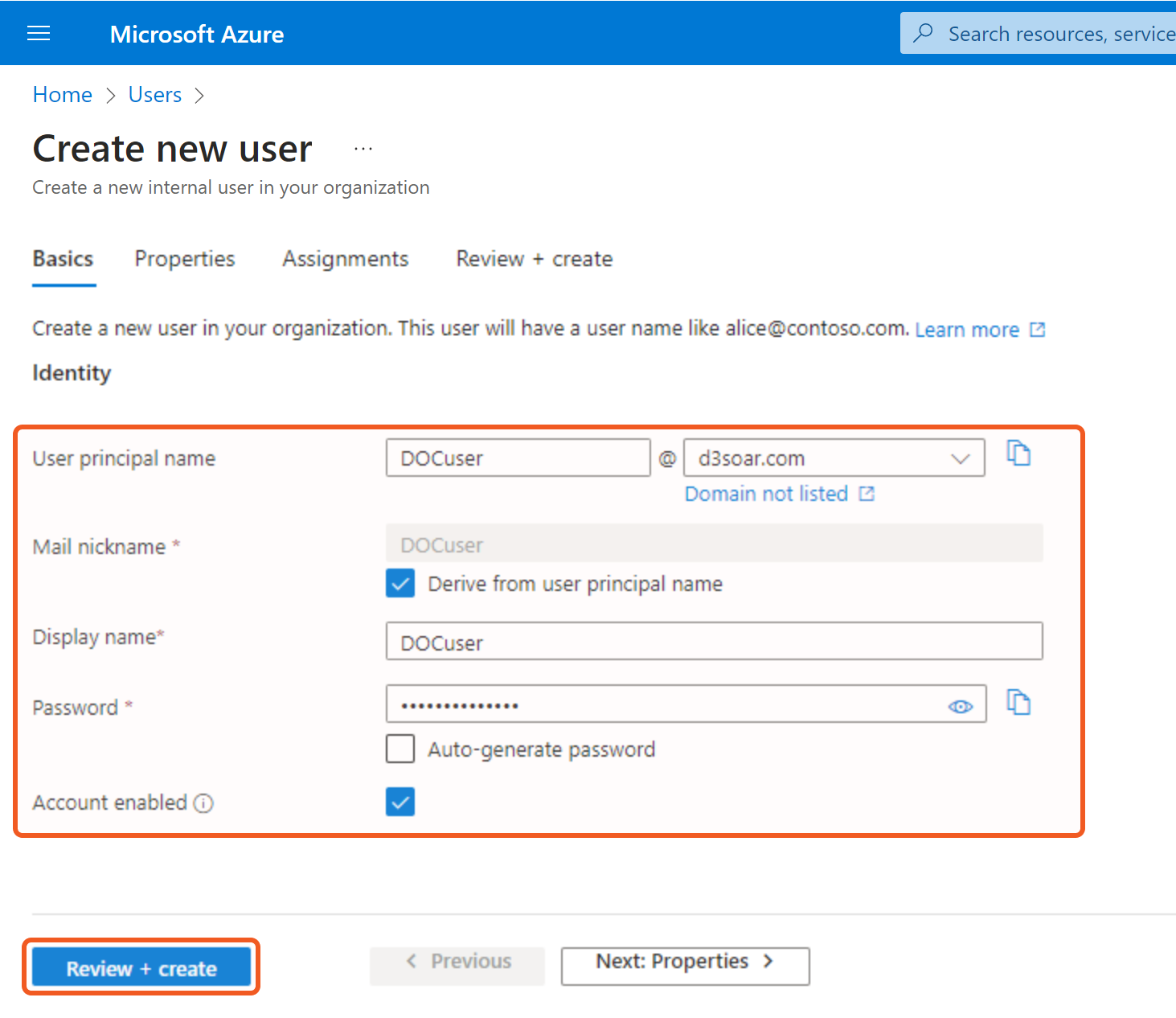
Task: Open the ellipsis menu beside Create new user
Action: [x=363, y=148]
